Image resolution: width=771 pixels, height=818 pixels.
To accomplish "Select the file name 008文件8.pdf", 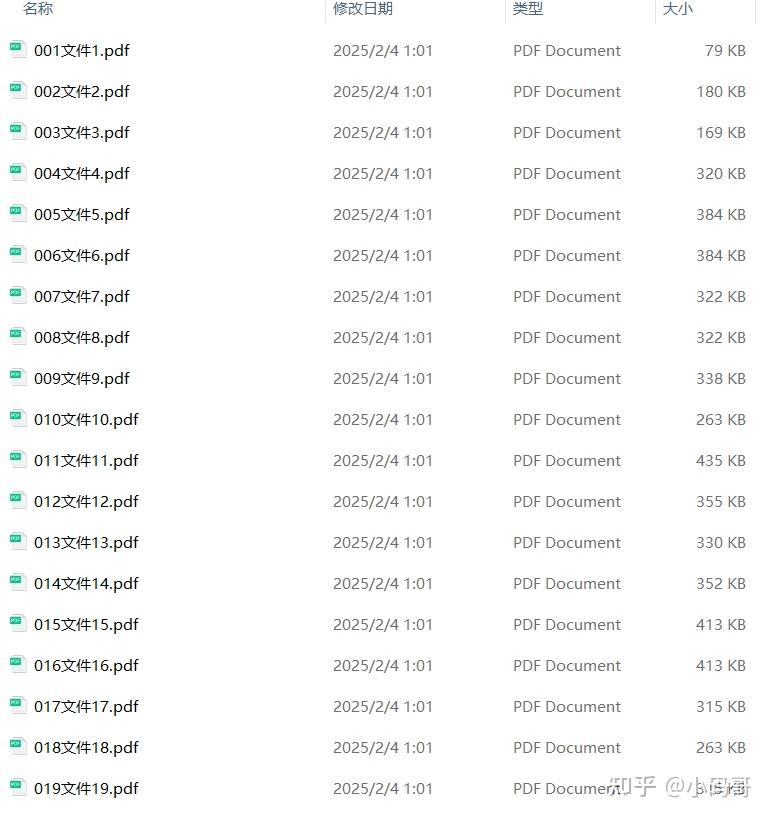I will pos(82,338).
